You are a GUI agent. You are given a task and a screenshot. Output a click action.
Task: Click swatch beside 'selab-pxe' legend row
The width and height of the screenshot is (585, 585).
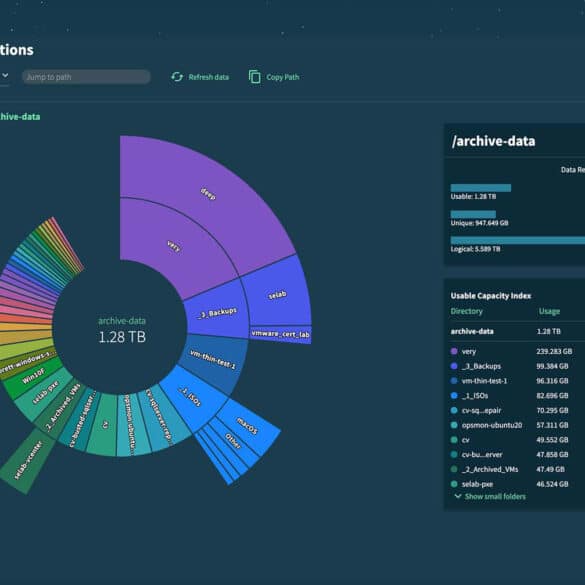[454, 484]
